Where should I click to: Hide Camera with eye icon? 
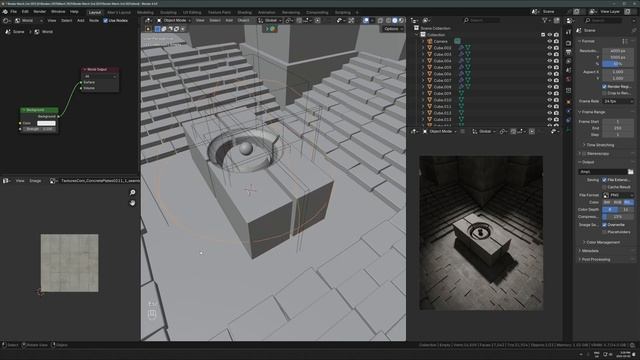[549, 41]
